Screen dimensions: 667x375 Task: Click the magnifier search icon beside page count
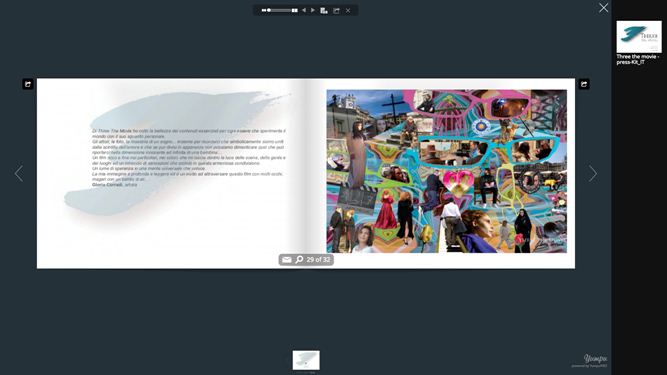299,259
